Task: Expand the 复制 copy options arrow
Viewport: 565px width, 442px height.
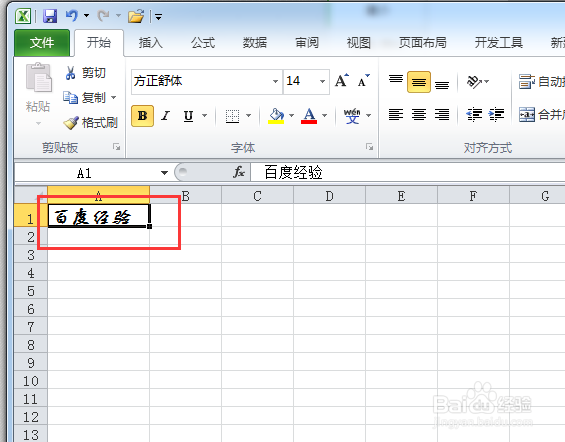Action: click(114, 98)
